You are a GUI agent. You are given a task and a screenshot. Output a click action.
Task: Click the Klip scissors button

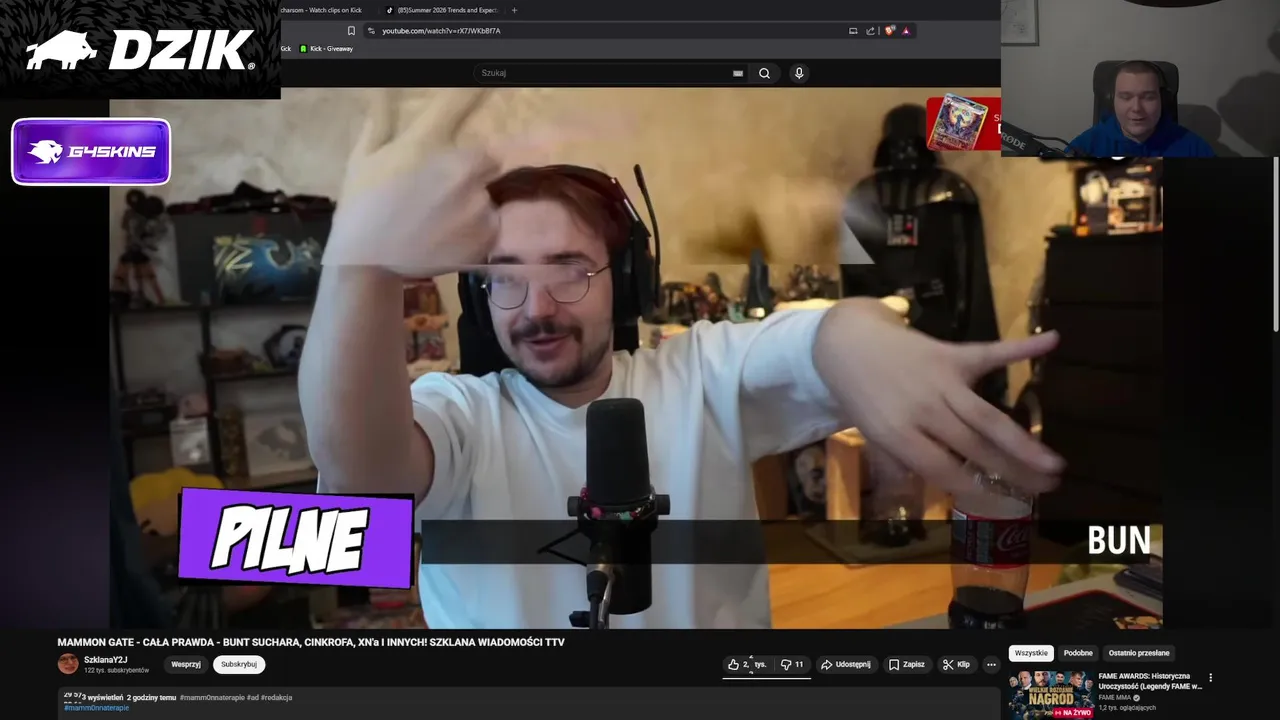957,664
